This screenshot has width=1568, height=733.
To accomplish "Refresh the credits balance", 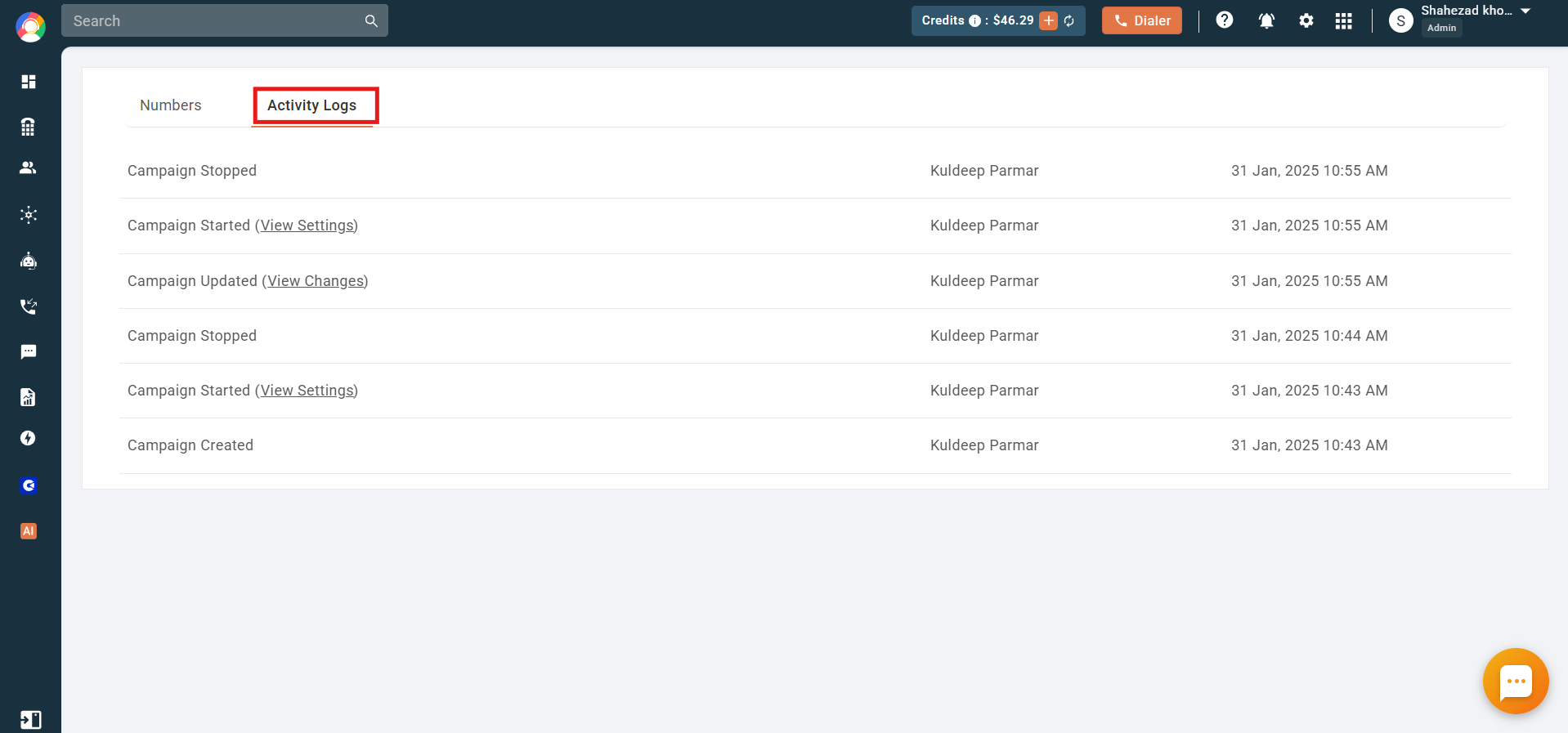I will (x=1069, y=21).
